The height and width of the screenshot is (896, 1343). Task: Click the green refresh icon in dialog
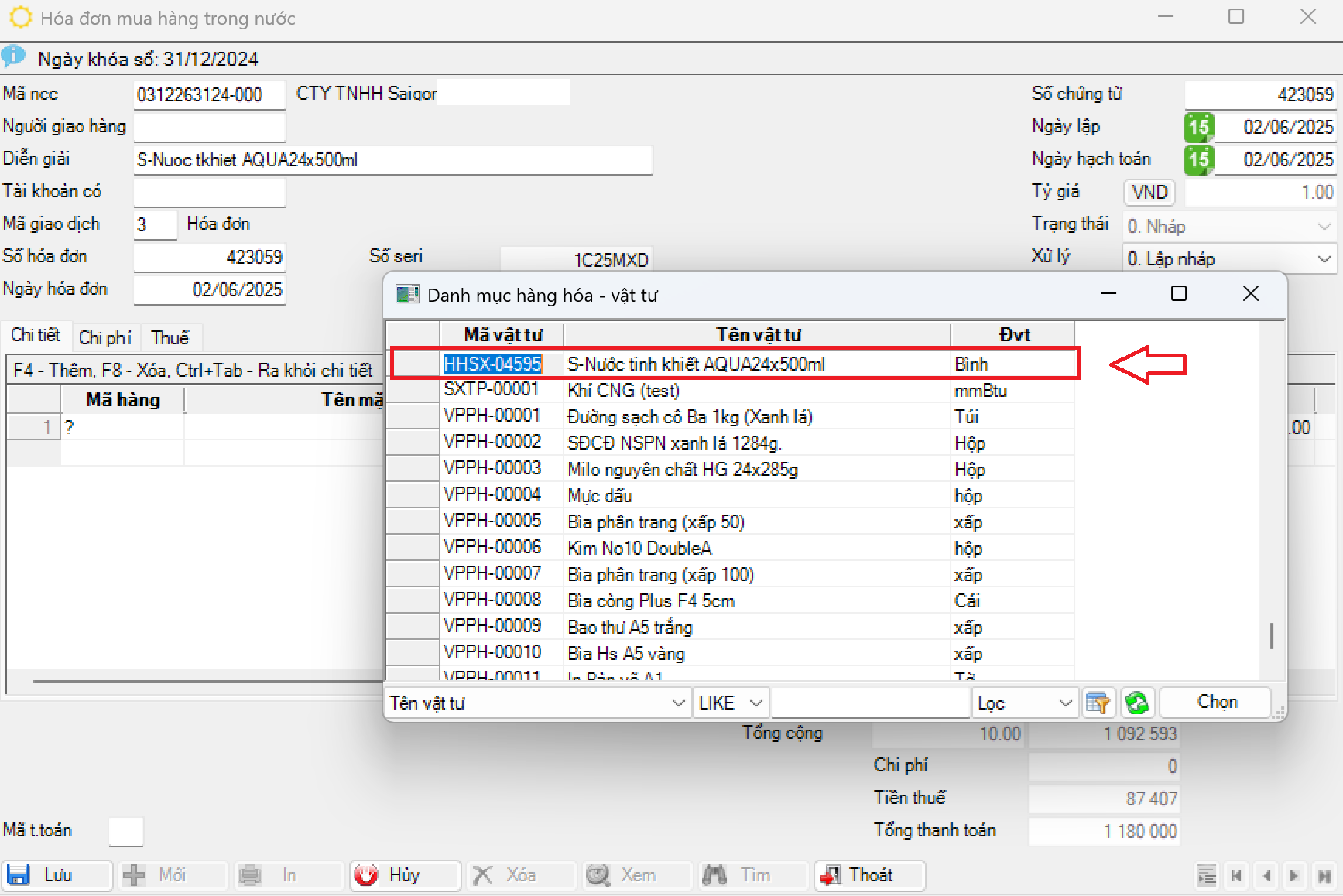pos(1136,703)
